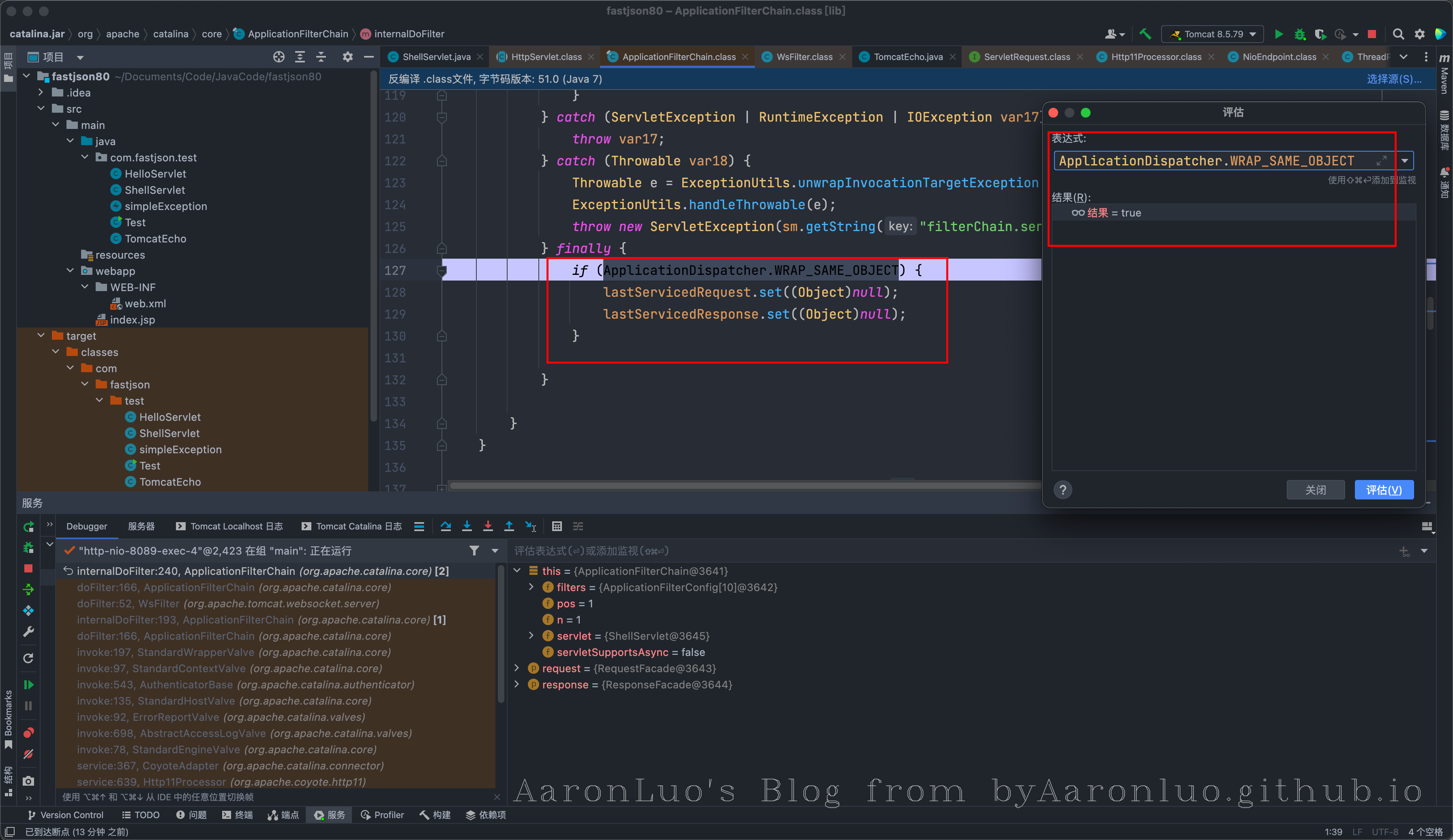Screen dimensions: 1453x840
Task: Rerun the service with green reload icon
Action: click(x=28, y=526)
